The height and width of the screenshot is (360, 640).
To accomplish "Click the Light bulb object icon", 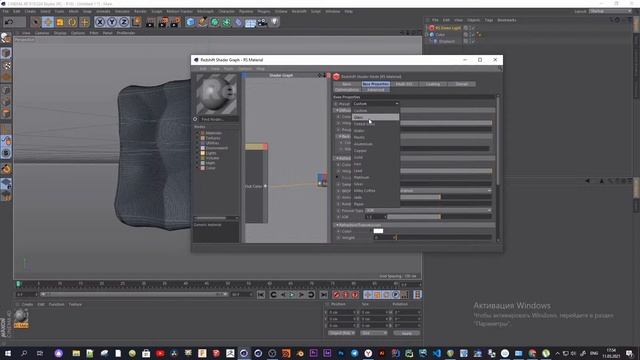I will click(275, 22).
